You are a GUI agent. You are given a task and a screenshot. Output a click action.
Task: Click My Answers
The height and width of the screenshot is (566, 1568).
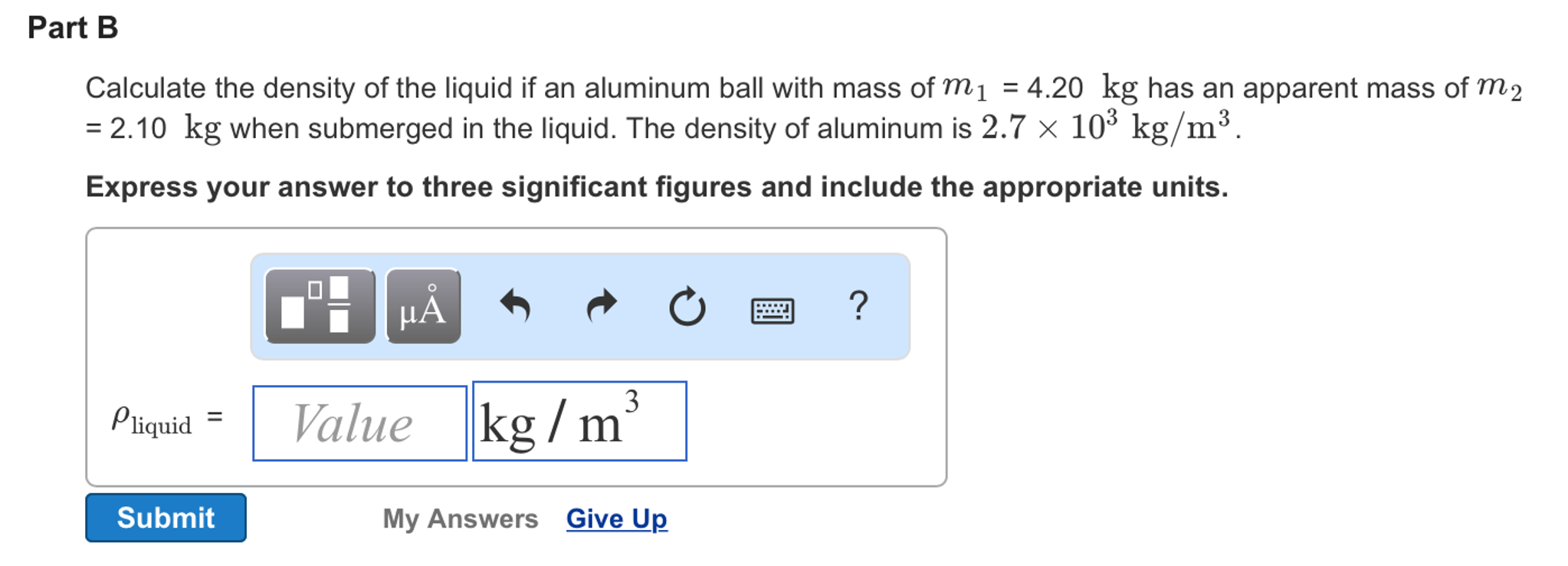coord(459,518)
